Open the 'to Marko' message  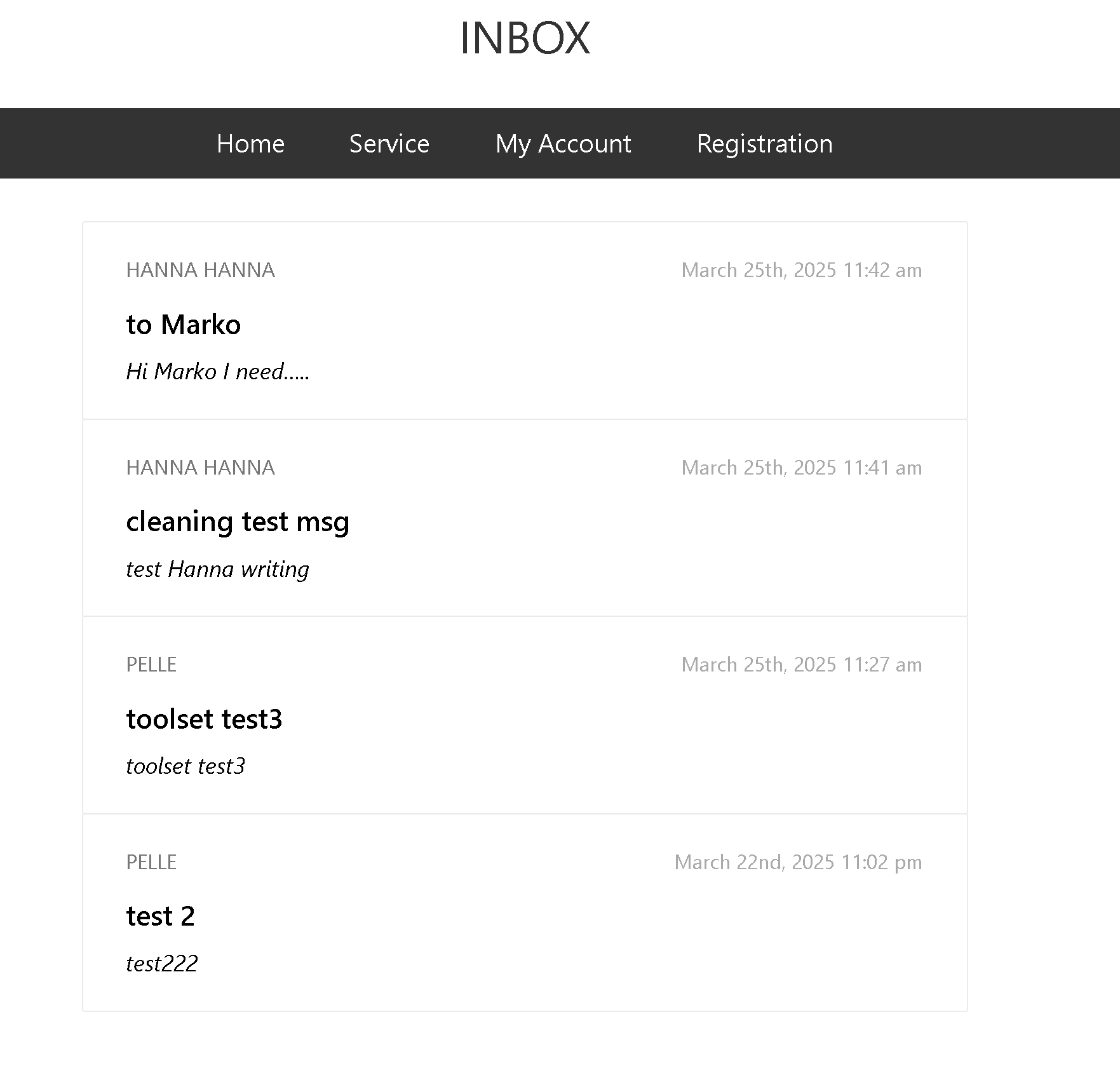[184, 325]
